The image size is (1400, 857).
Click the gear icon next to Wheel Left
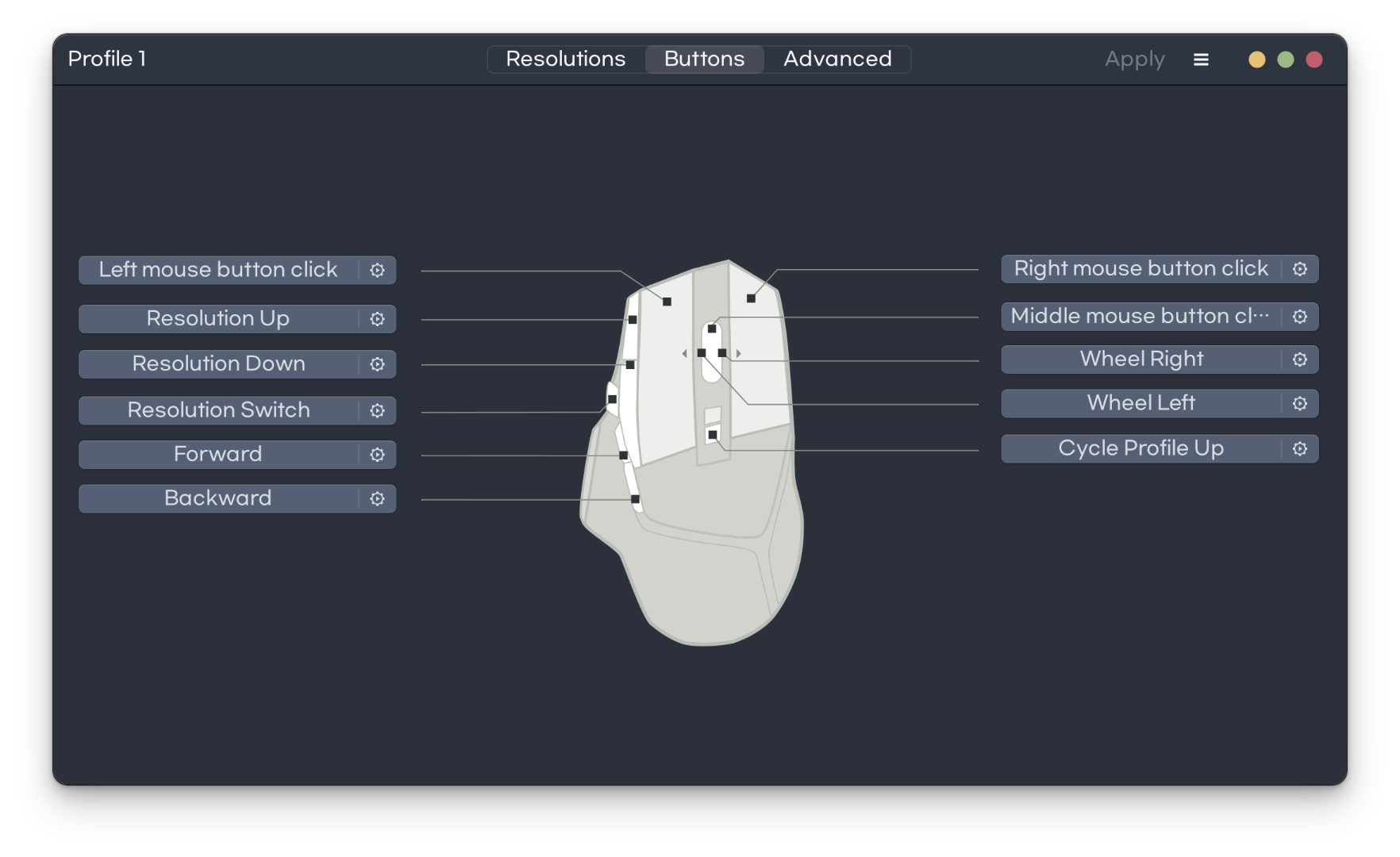1299,403
